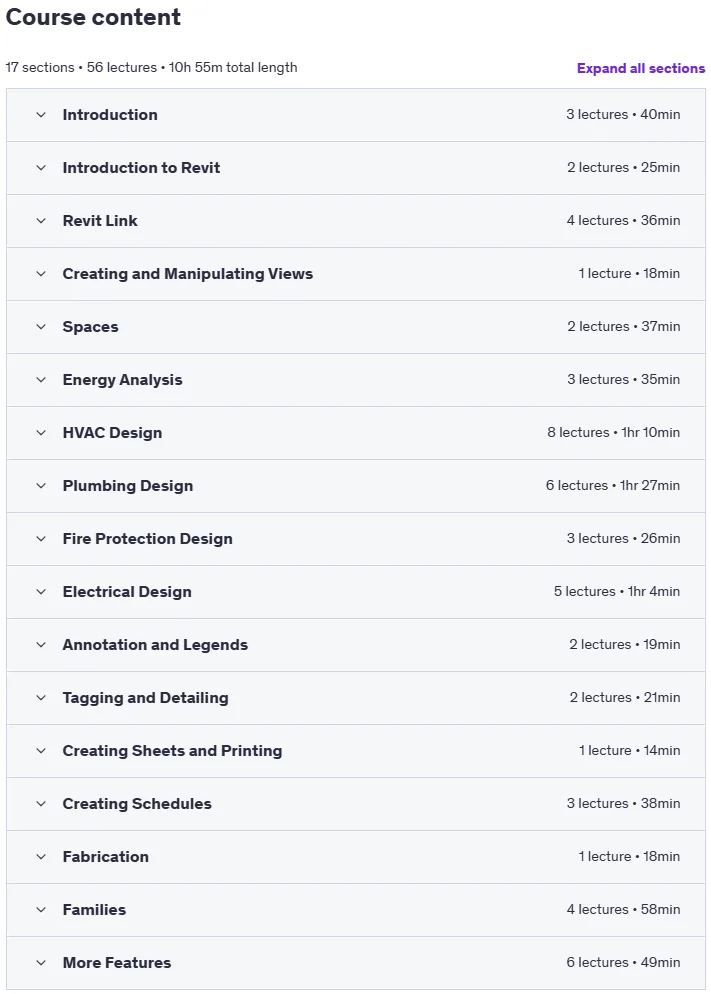Expand the Introduction section chevron

coord(41,115)
